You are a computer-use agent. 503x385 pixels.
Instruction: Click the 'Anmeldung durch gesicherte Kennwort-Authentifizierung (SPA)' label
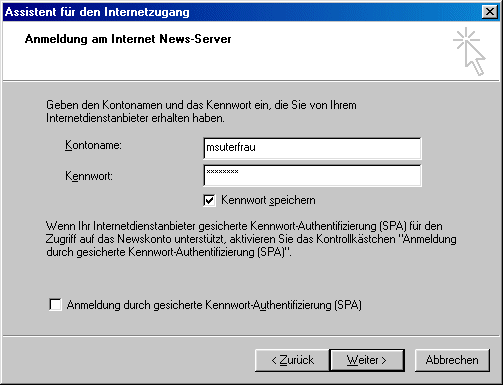(214, 305)
